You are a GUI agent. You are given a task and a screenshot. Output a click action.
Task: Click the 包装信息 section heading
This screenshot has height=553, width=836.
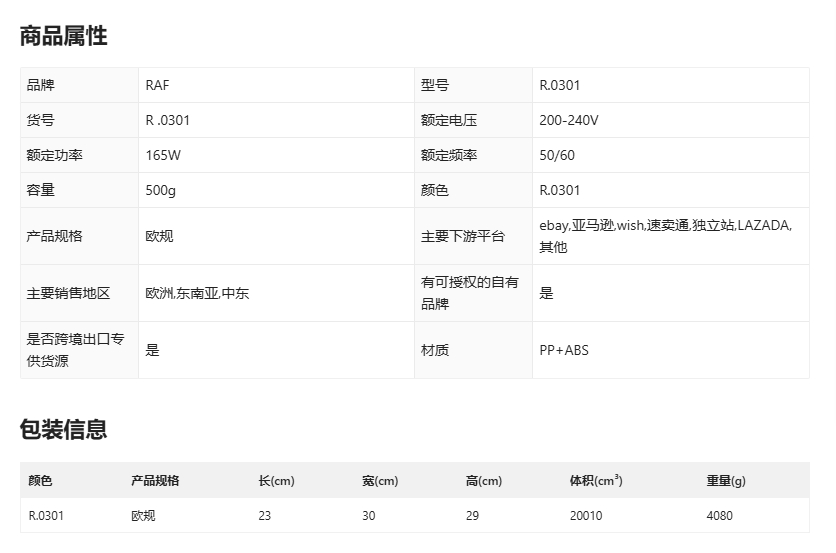click(x=63, y=429)
